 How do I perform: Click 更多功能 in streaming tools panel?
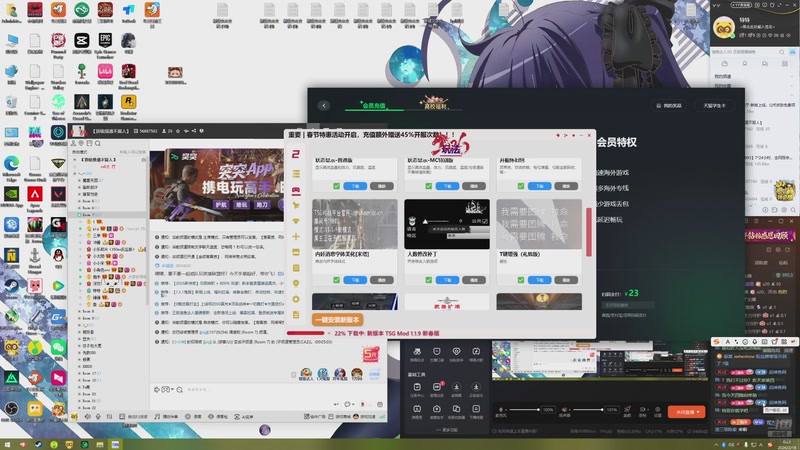tap(446, 430)
